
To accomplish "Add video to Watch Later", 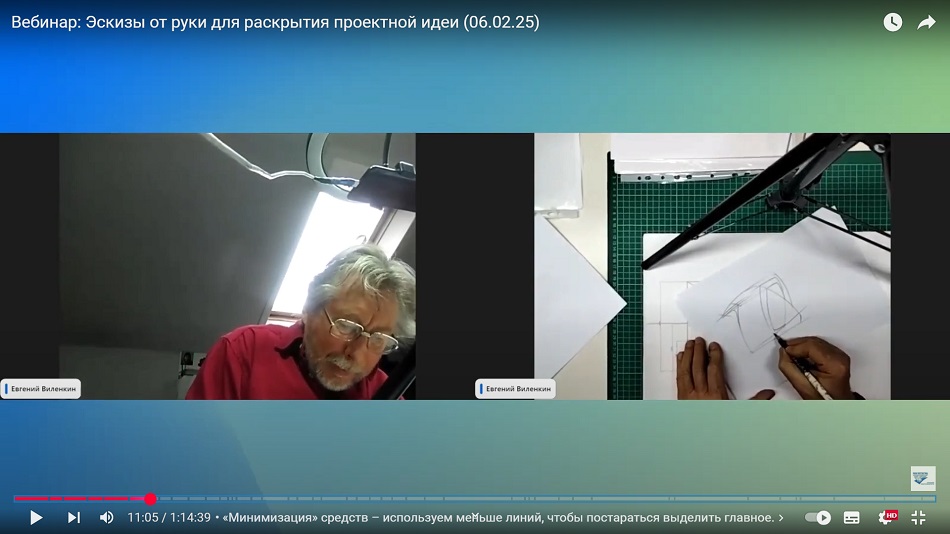I will 893,22.
